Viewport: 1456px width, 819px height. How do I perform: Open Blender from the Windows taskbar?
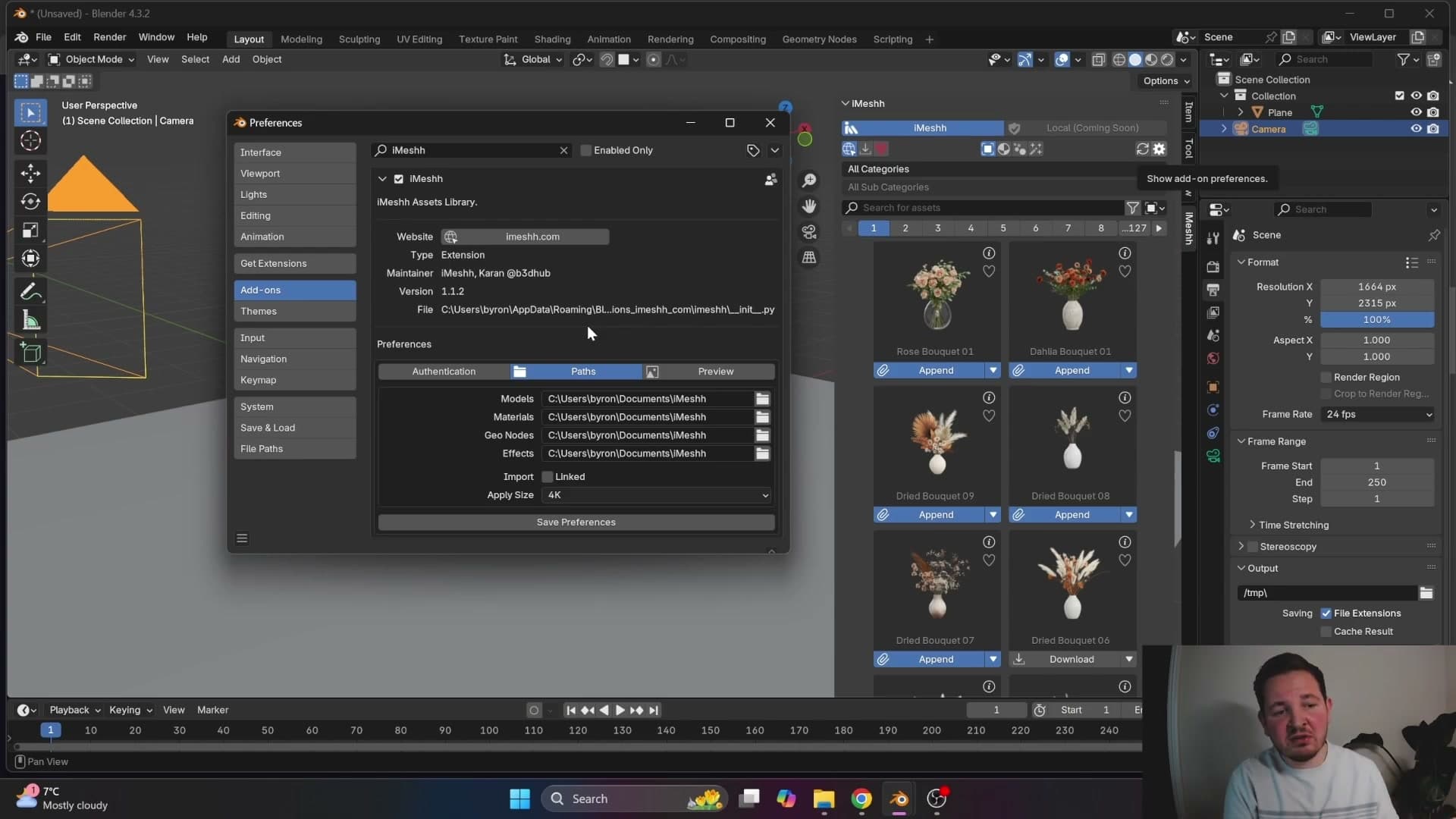(x=899, y=799)
